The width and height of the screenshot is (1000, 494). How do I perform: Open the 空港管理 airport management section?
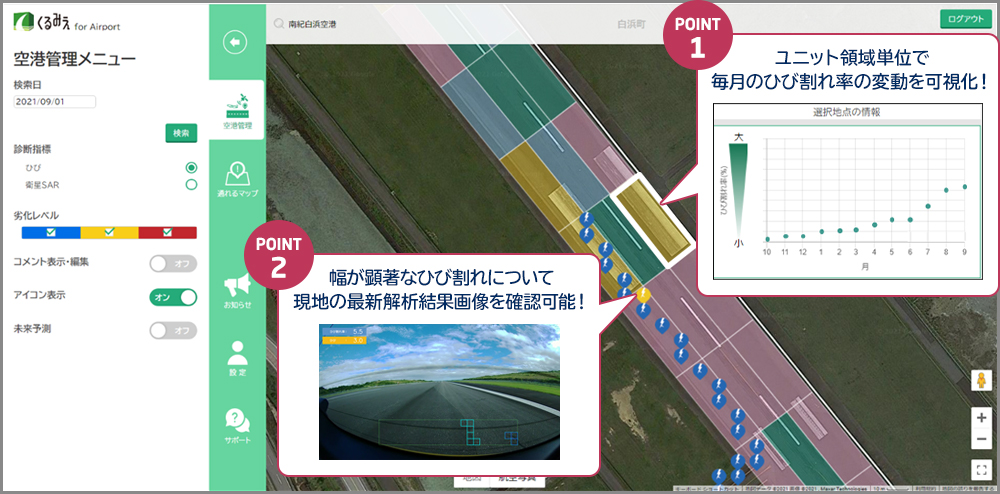click(x=237, y=111)
